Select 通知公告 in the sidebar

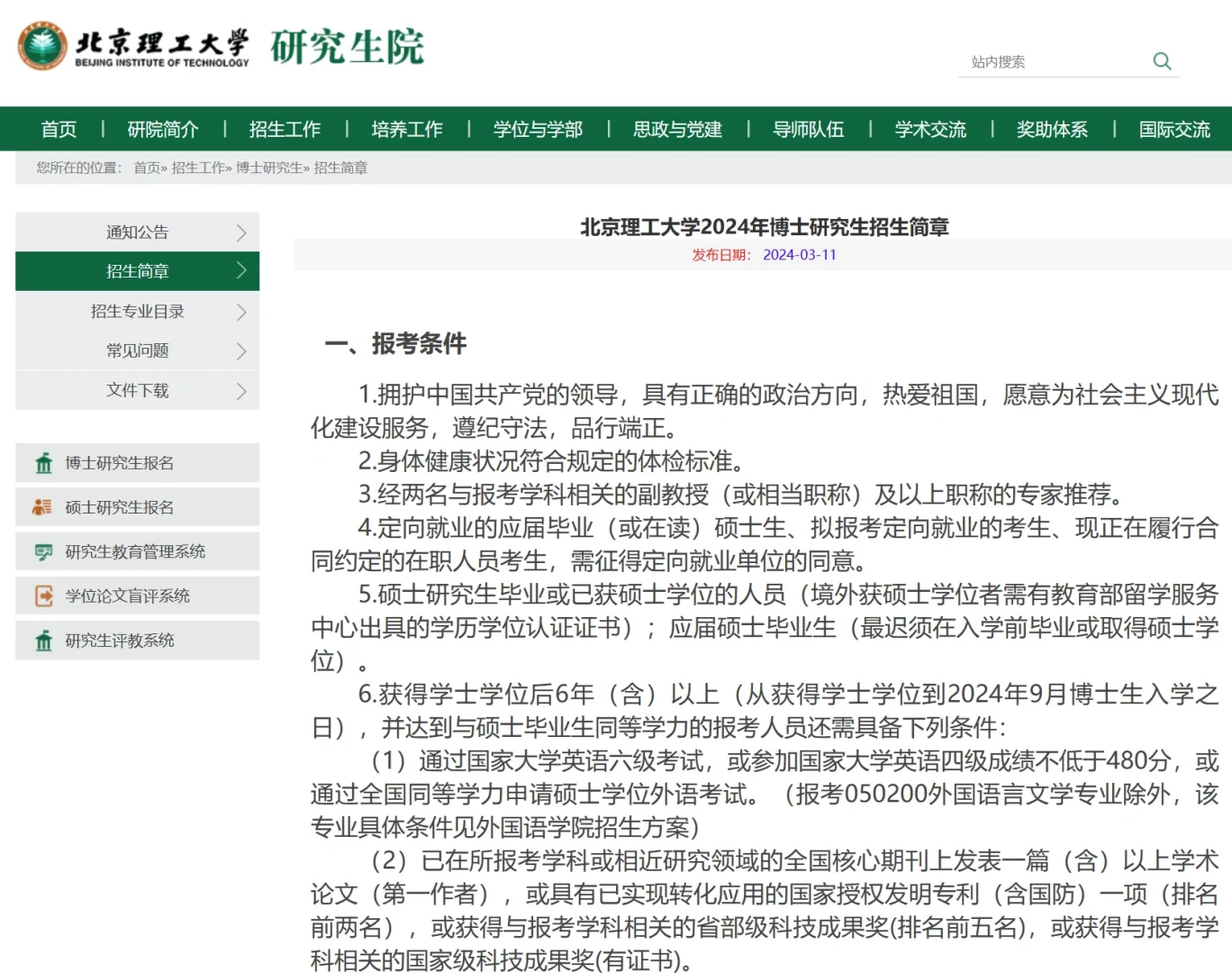pos(137,232)
